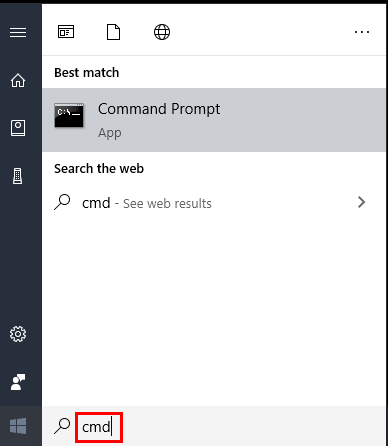Expand the hamburger menu in sidebar

(x=18, y=33)
